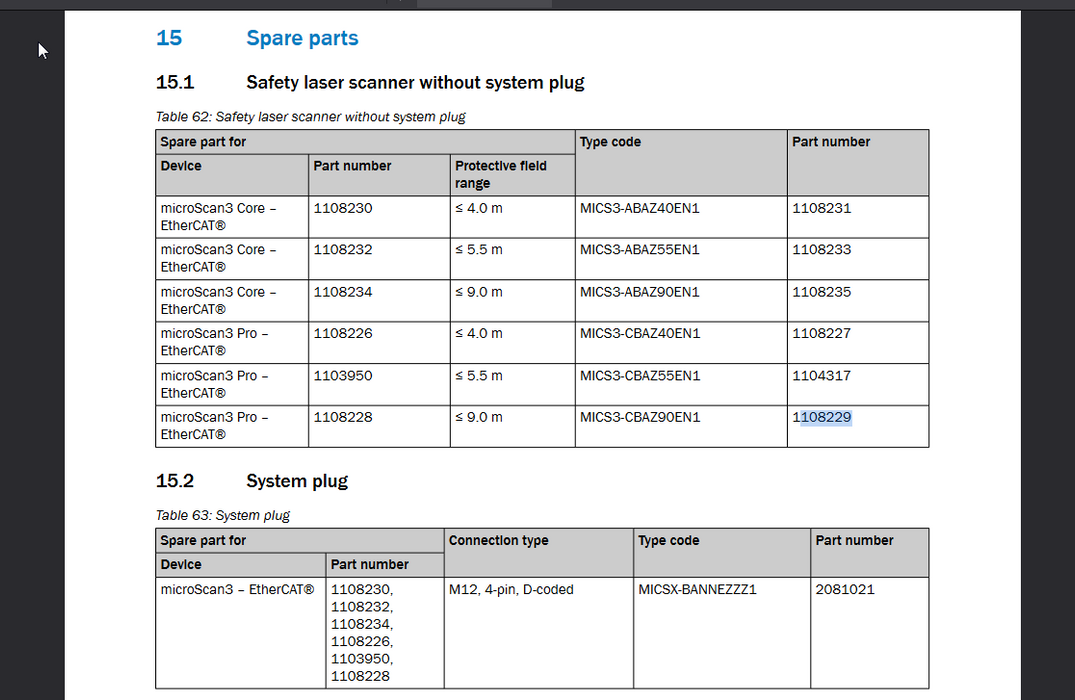Click part number 1108234 in Table 62
This screenshot has height=700, width=1075.
pyautogui.click(x=343, y=292)
